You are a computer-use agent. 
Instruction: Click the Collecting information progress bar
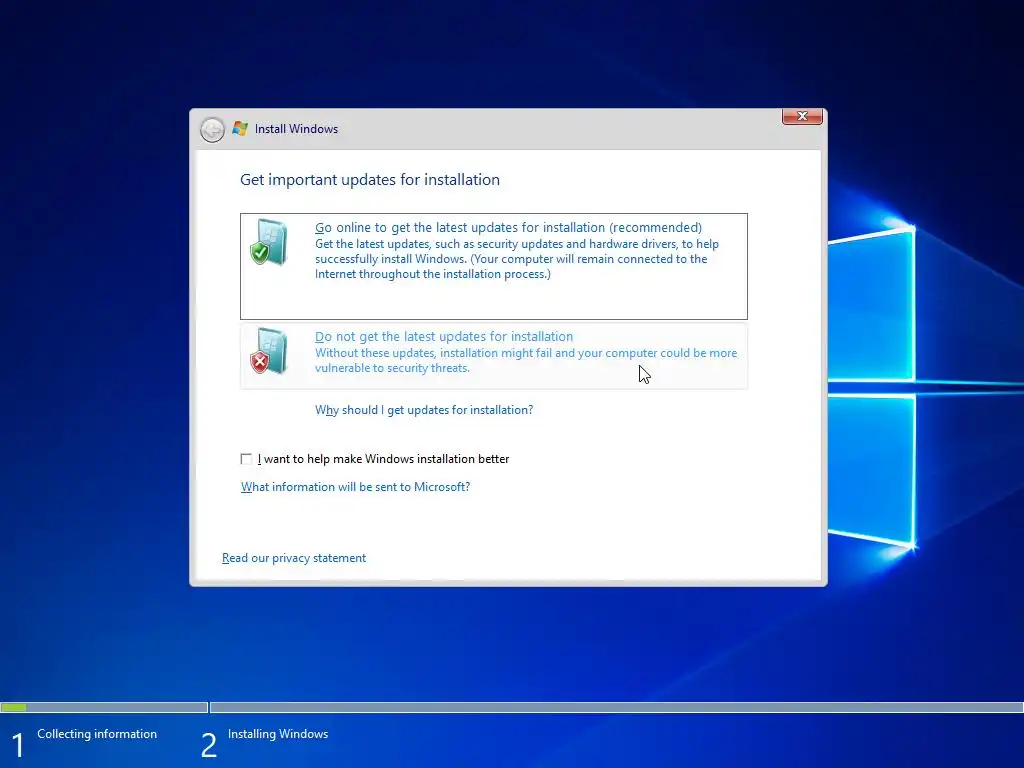(104, 707)
